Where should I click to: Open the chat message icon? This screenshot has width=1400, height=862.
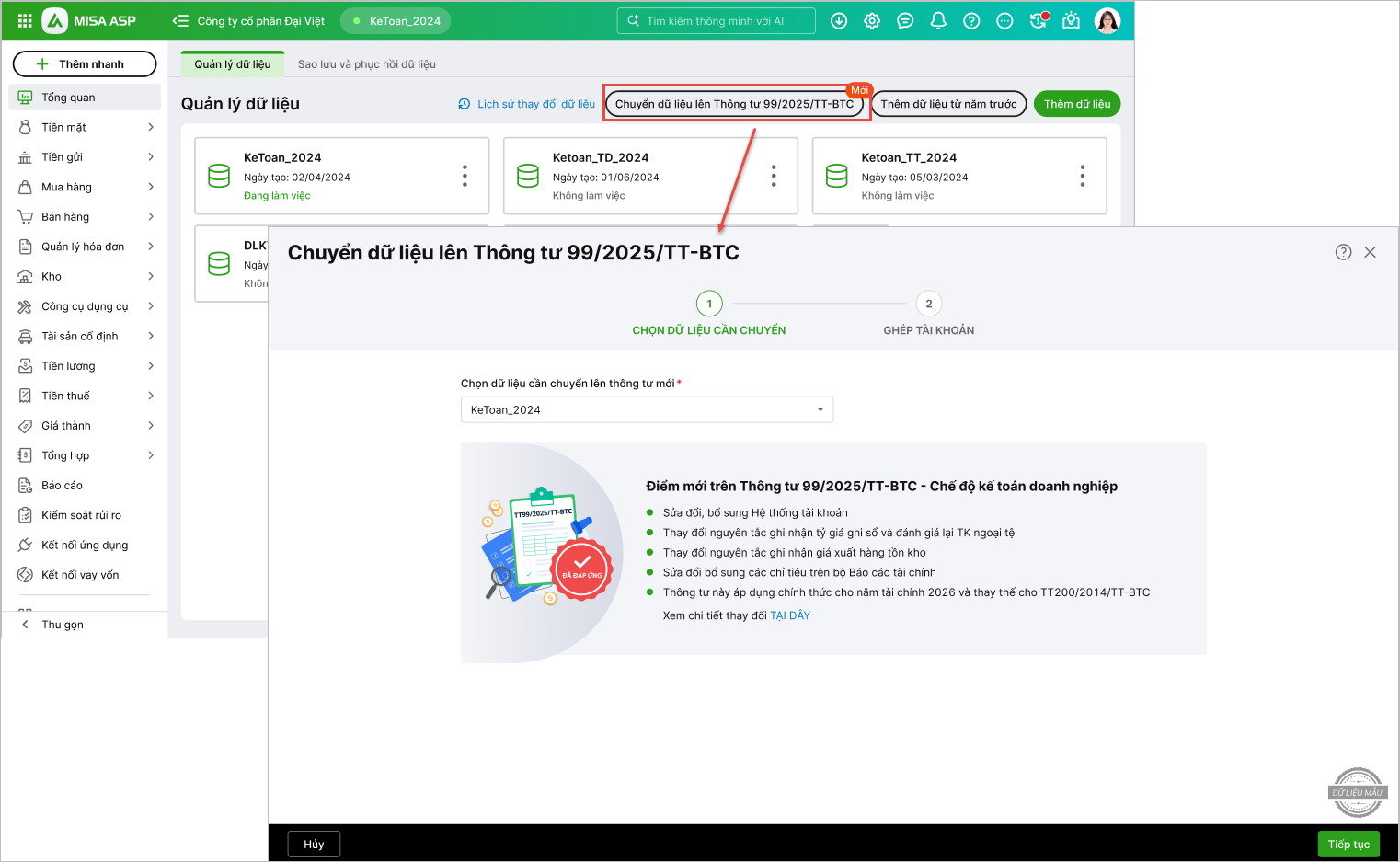coord(905,20)
